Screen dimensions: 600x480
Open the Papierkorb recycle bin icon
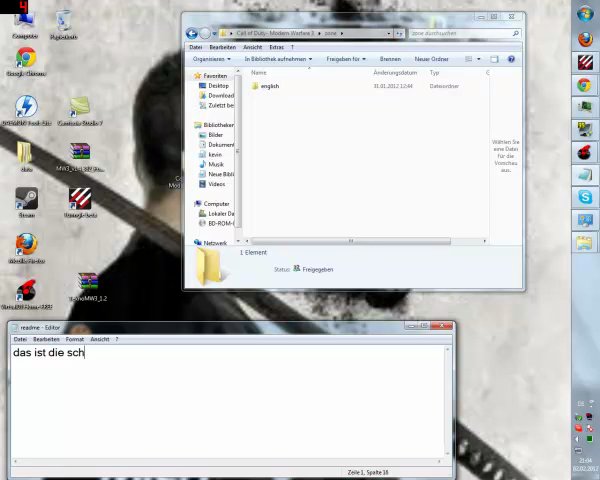[63, 22]
